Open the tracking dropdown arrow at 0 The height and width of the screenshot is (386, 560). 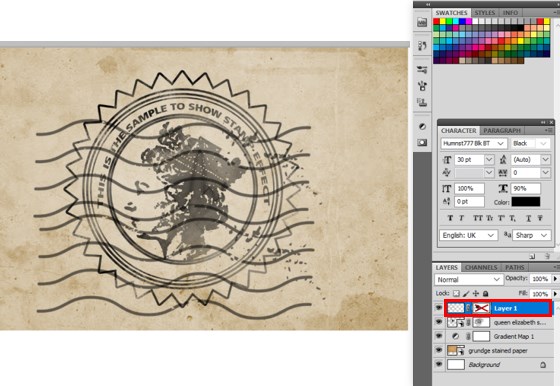[545, 173]
